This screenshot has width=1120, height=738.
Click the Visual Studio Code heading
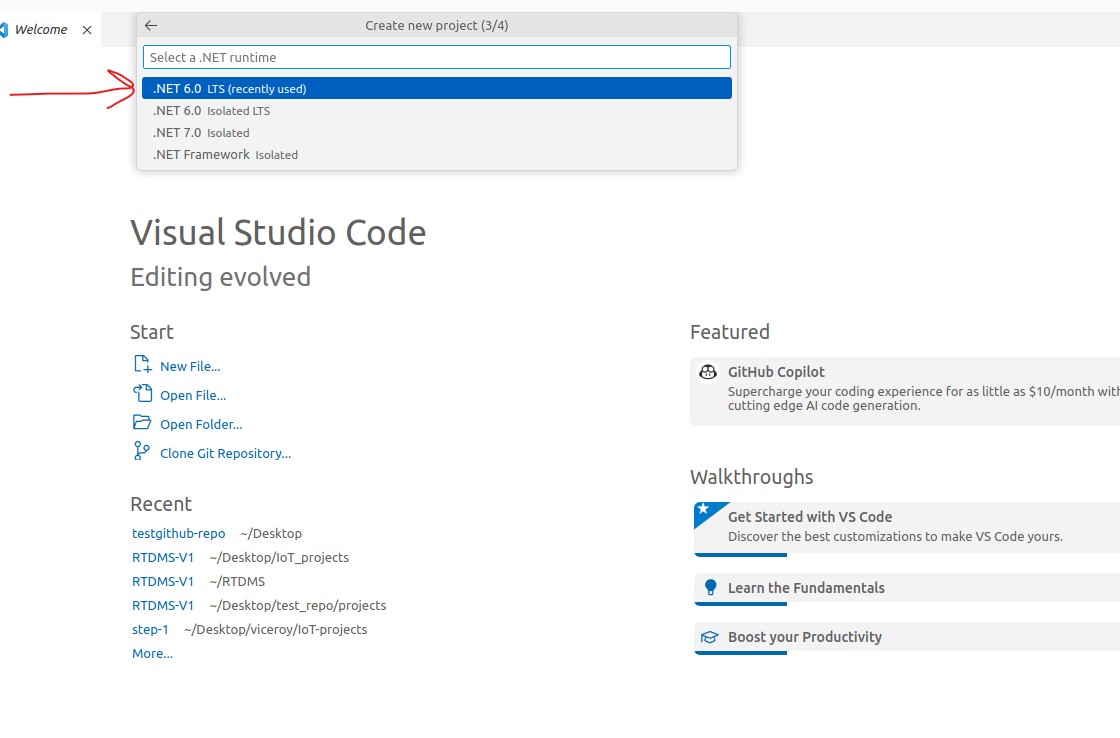click(x=278, y=233)
